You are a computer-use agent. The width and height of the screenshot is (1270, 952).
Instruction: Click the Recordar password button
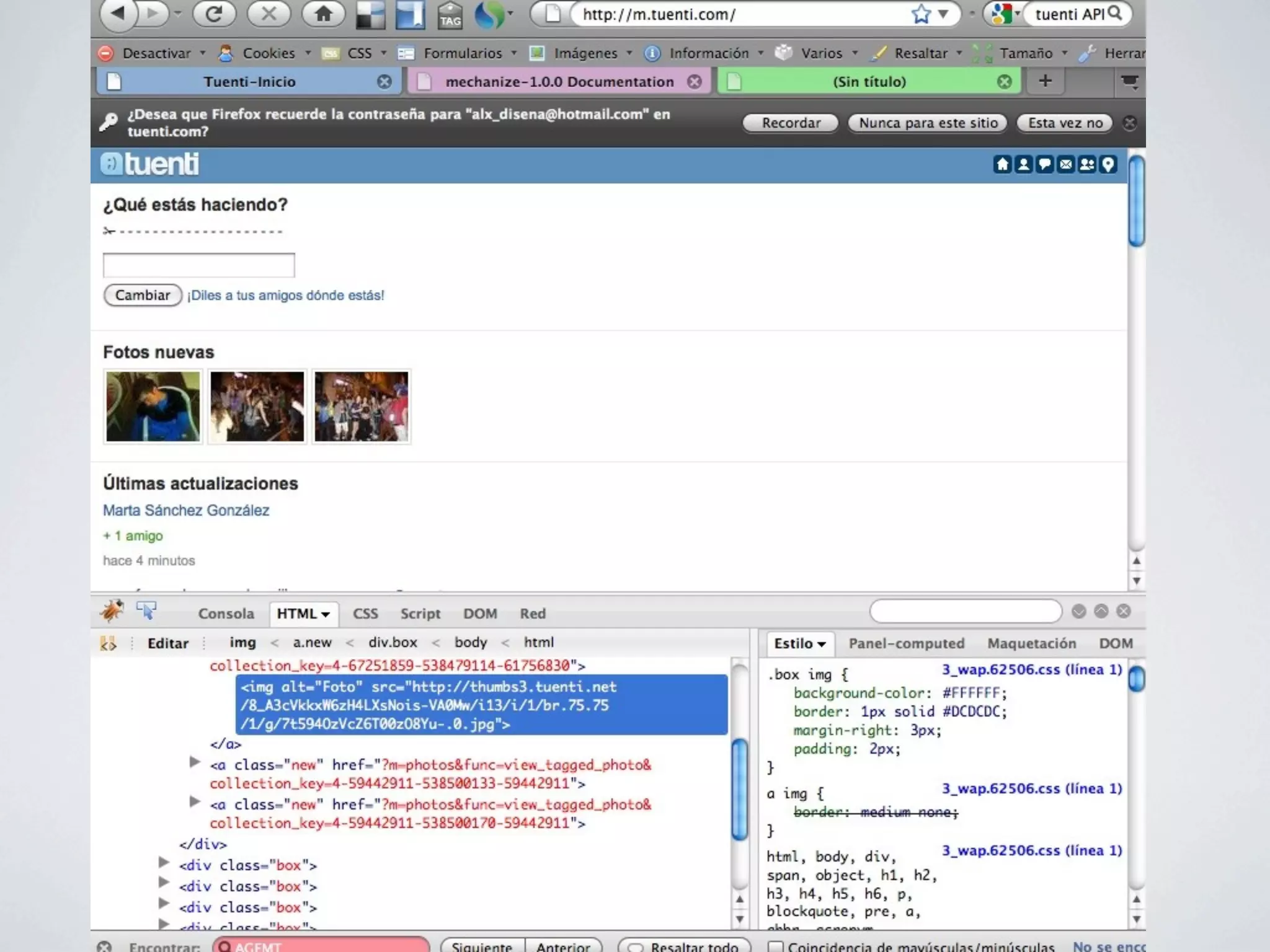(x=790, y=123)
